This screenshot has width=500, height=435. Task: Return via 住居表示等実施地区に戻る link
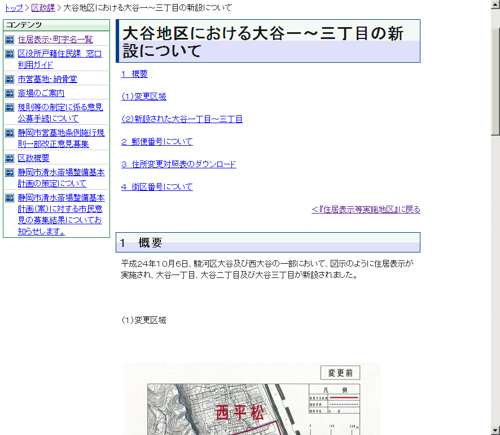click(366, 210)
